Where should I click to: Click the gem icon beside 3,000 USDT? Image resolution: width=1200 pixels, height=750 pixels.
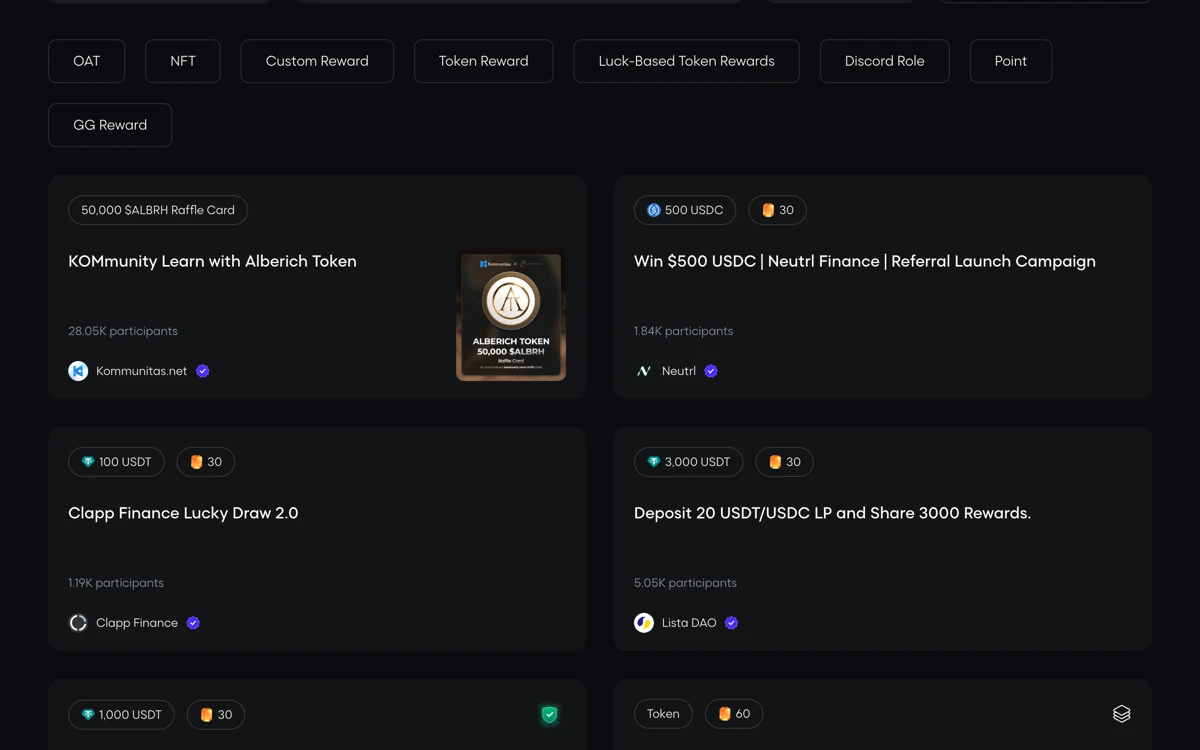(x=654, y=462)
